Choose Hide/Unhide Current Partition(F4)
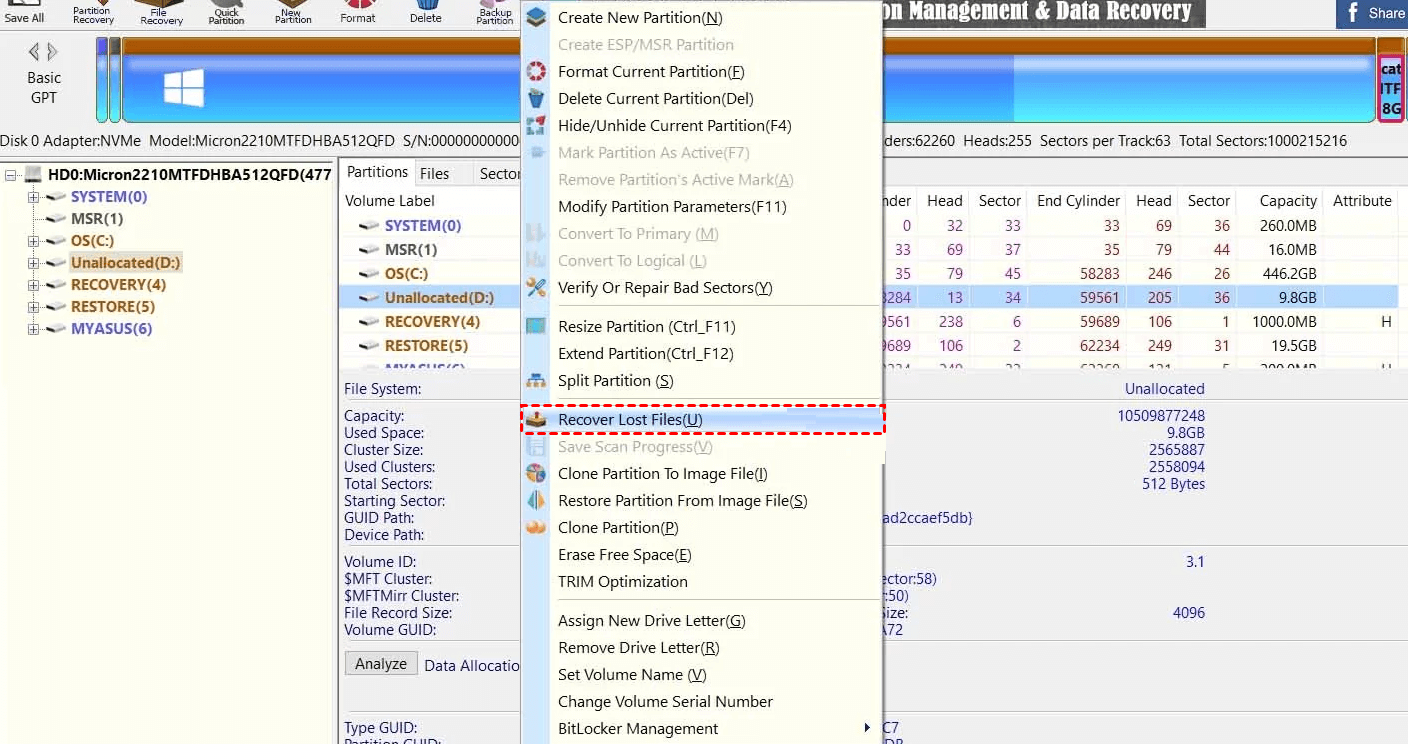Screen dimensions: 1408x744 click(x=702, y=126)
